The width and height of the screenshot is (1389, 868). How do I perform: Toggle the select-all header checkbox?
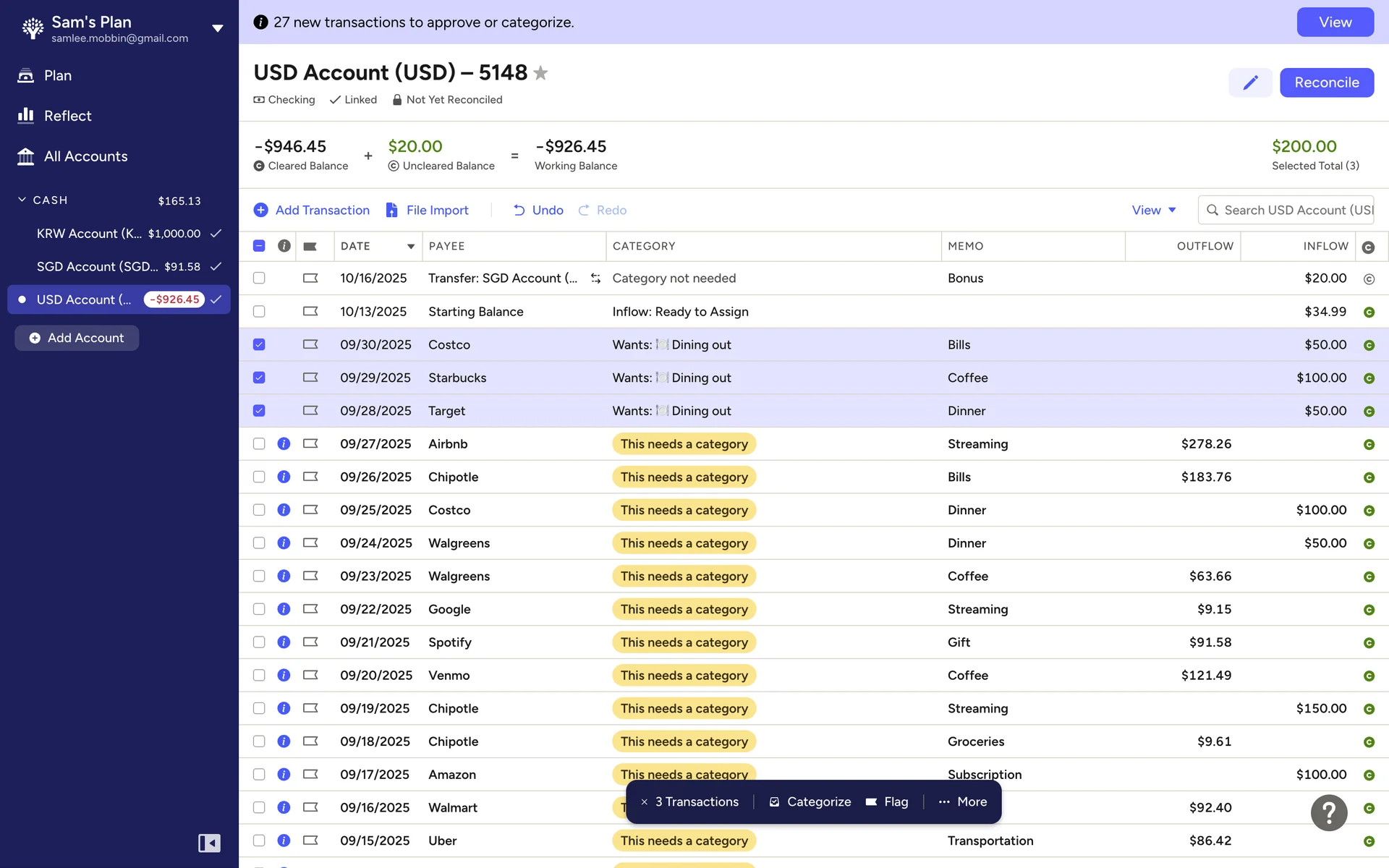[x=259, y=246]
